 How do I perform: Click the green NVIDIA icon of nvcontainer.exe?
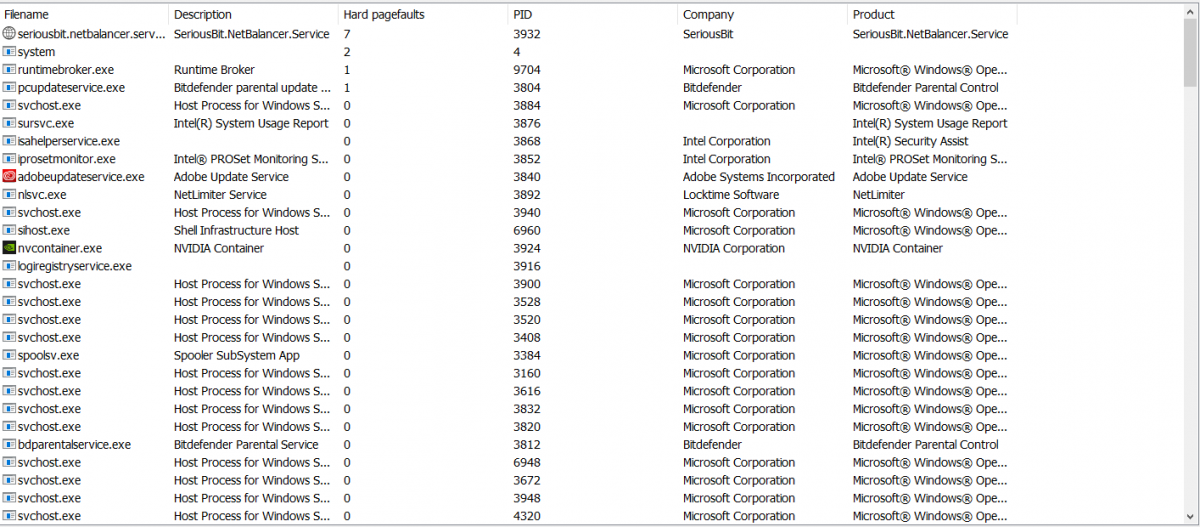(9, 248)
